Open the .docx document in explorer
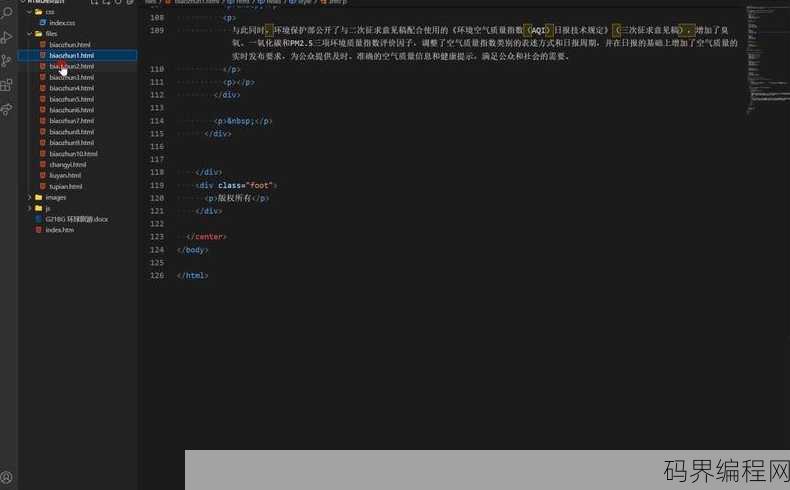This screenshot has height=490, width=790. click(x=77, y=219)
